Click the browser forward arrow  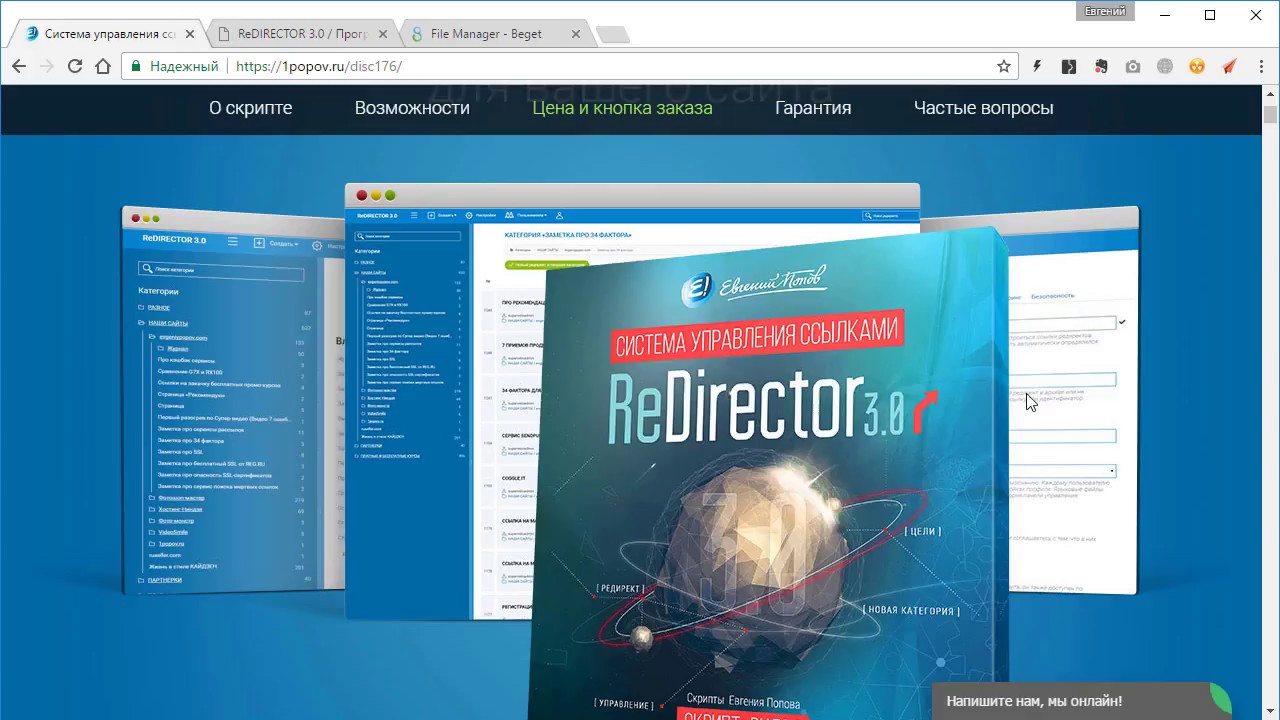[46, 67]
